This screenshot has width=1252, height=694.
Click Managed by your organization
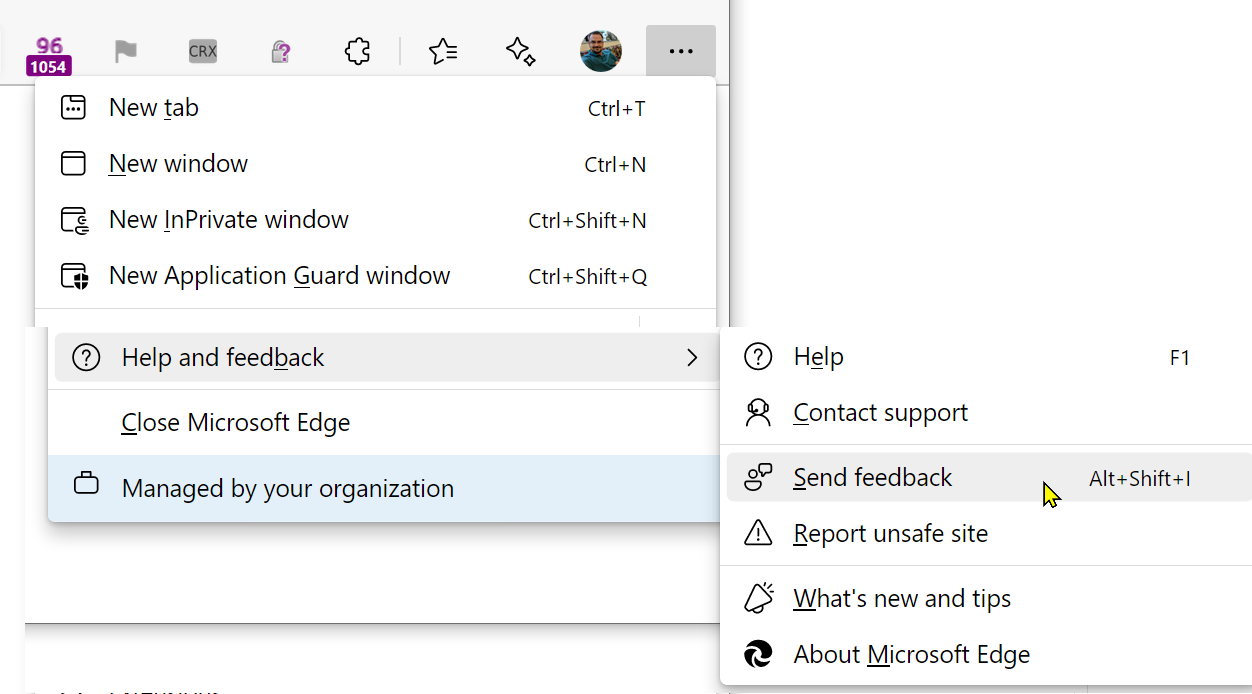tap(287, 489)
